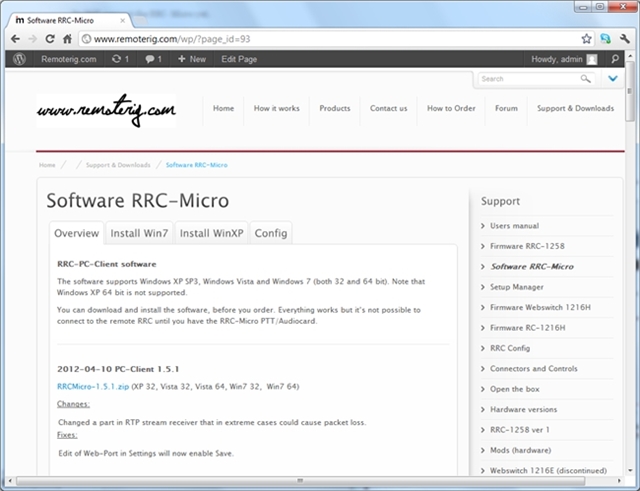
Task: Close the Software RRC-Micro browser tab
Action: point(122,20)
